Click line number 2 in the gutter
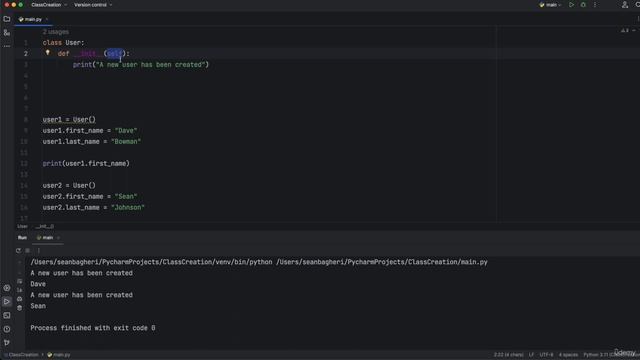Screen dimensions: 640x360 (x=26, y=53)
